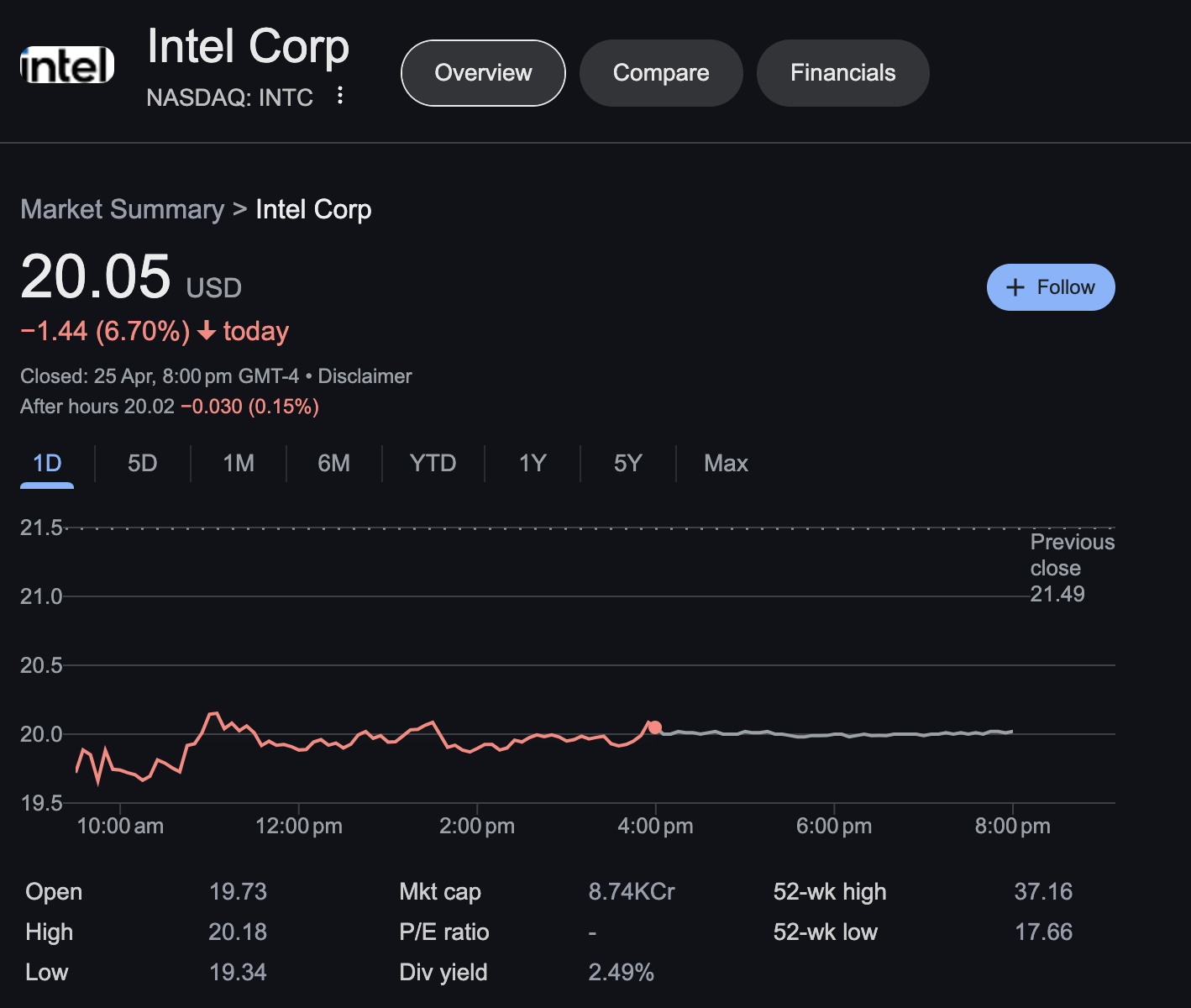The width and height of the screenshot is (1191, 1008).
Task: Click the NASDAQ: INTC ticker text
Action: click(x=230, y=97)
